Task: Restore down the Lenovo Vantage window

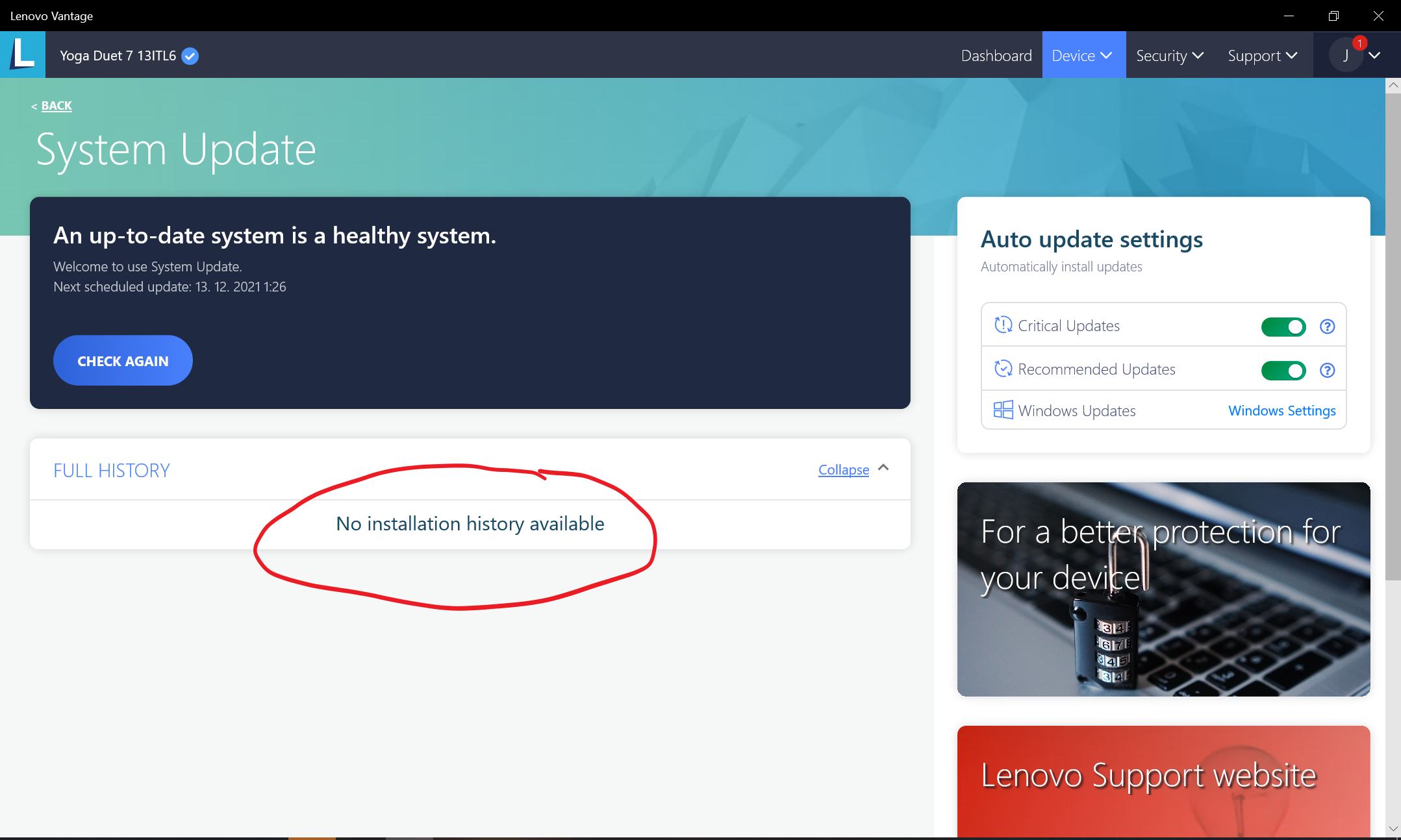Action: pyautogui.click(x=1333, y=16)
